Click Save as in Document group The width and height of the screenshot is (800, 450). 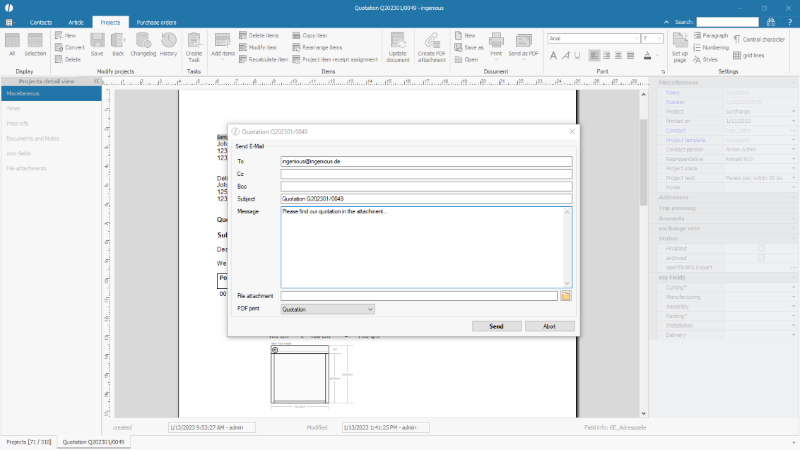point(469,47)
